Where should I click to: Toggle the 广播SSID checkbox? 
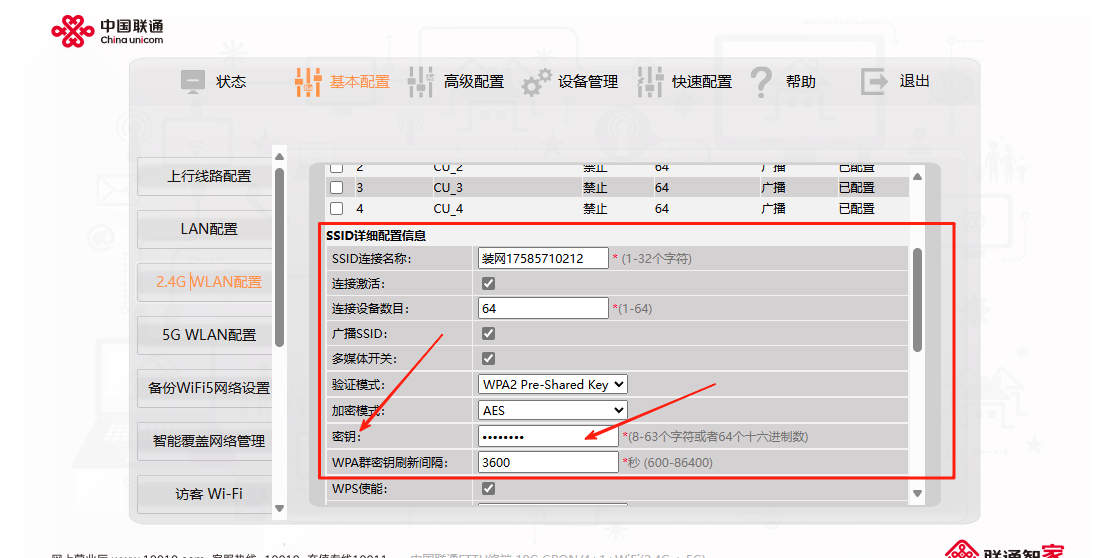click(488, 334)
